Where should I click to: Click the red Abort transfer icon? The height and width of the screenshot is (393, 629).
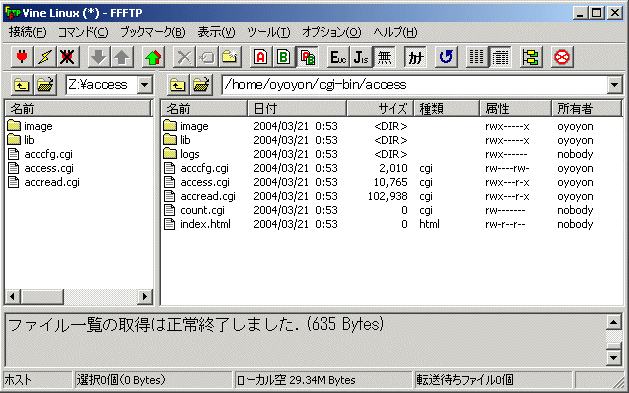pos(562,57)
